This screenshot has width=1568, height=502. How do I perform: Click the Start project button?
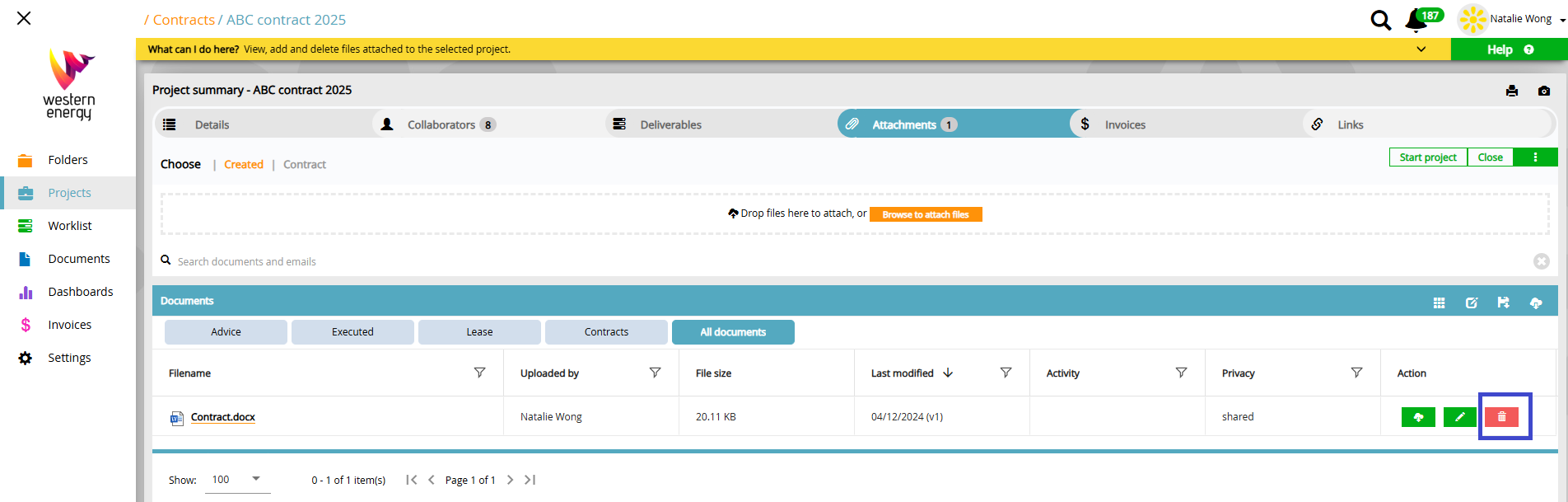coord(1428,157)
